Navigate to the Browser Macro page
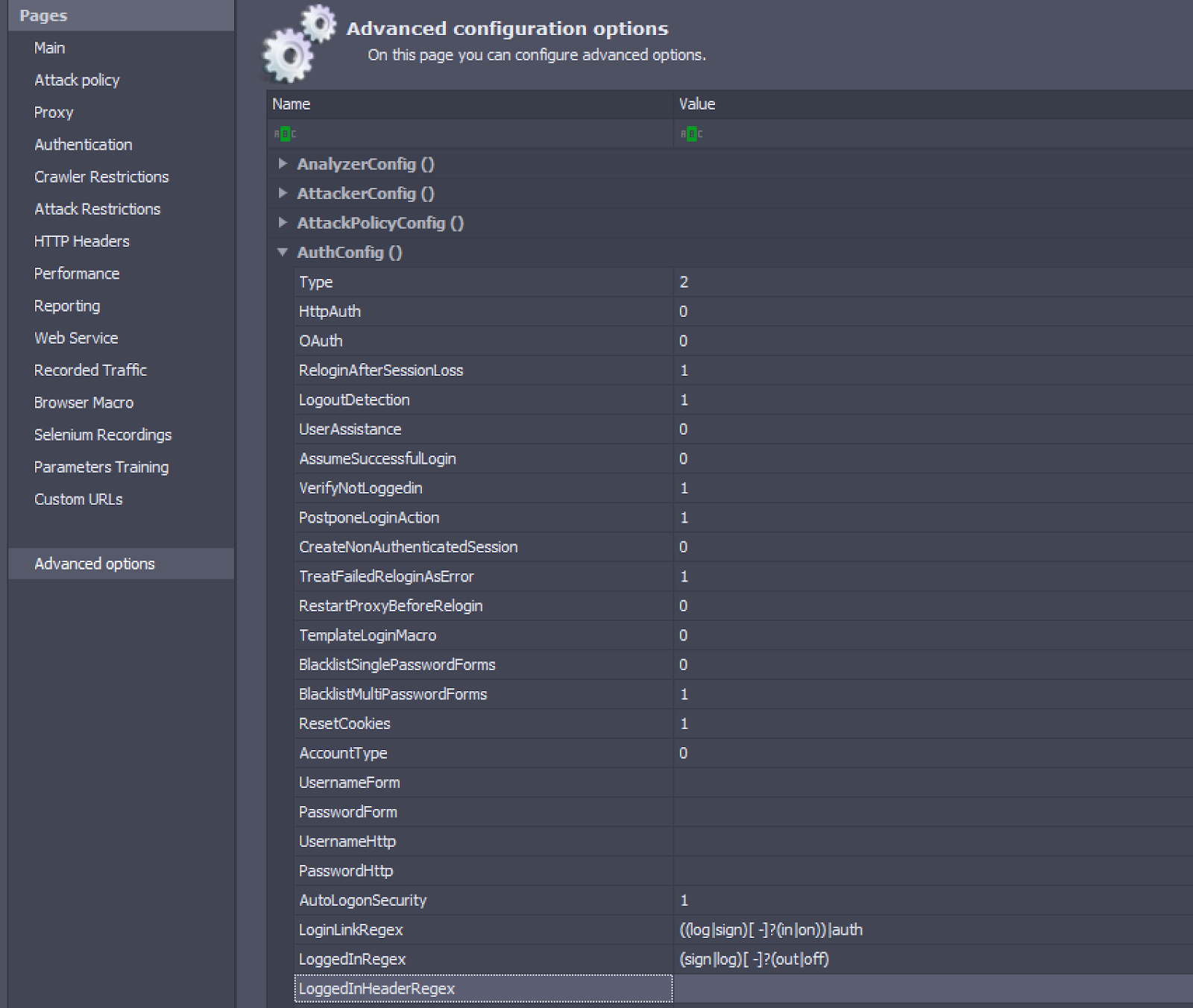Viewport: 1193px width, 1008px height. point(84,403)
